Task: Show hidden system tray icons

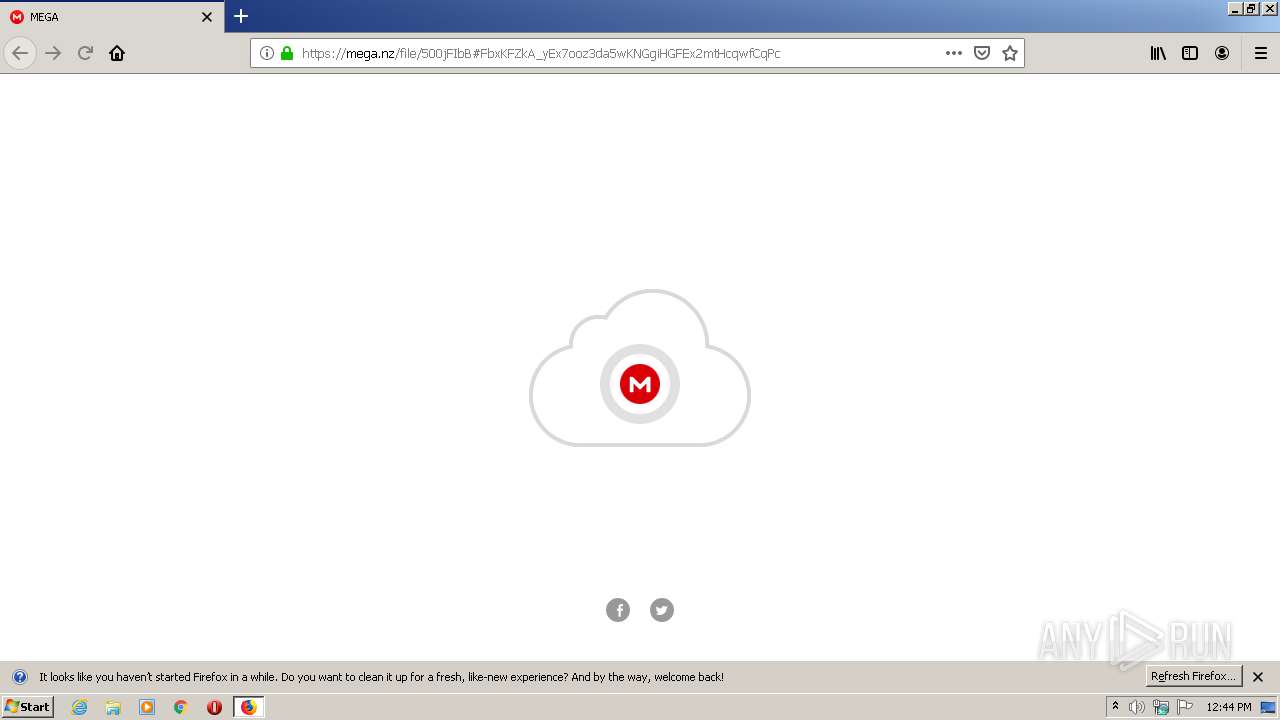Action: (x=1115, y=707)
